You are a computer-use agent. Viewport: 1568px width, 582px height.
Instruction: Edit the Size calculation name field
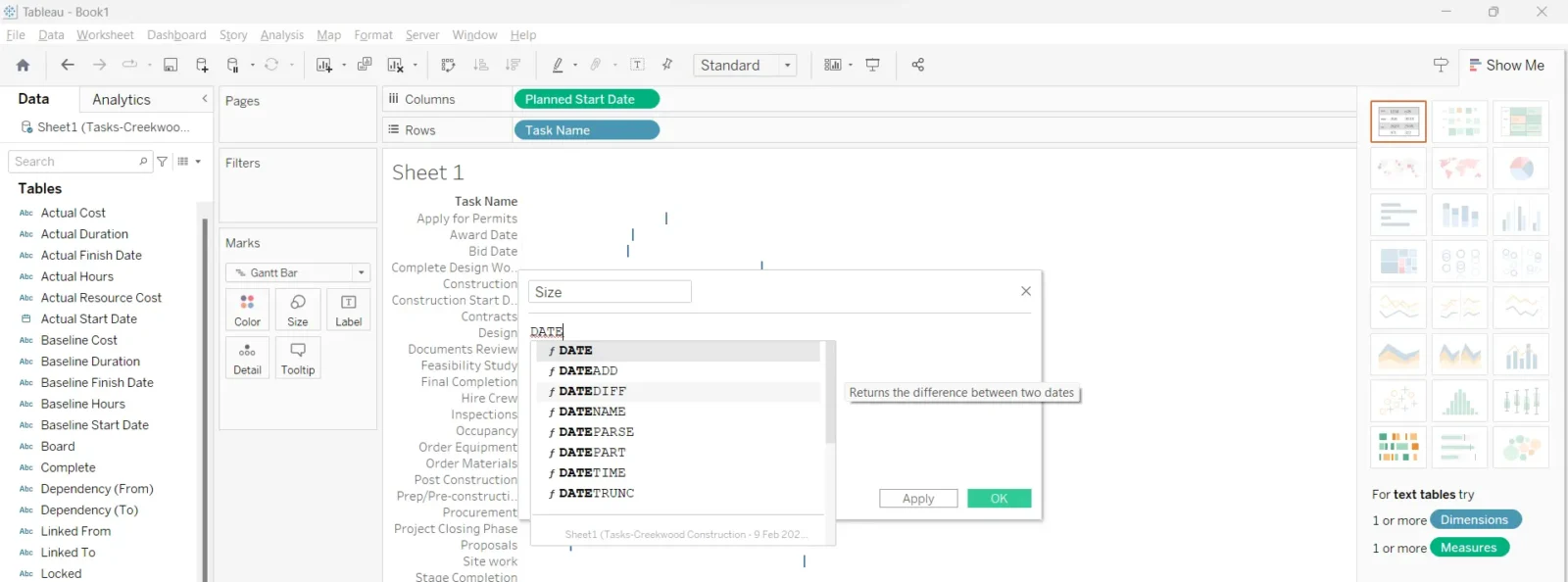coord(610,292)
